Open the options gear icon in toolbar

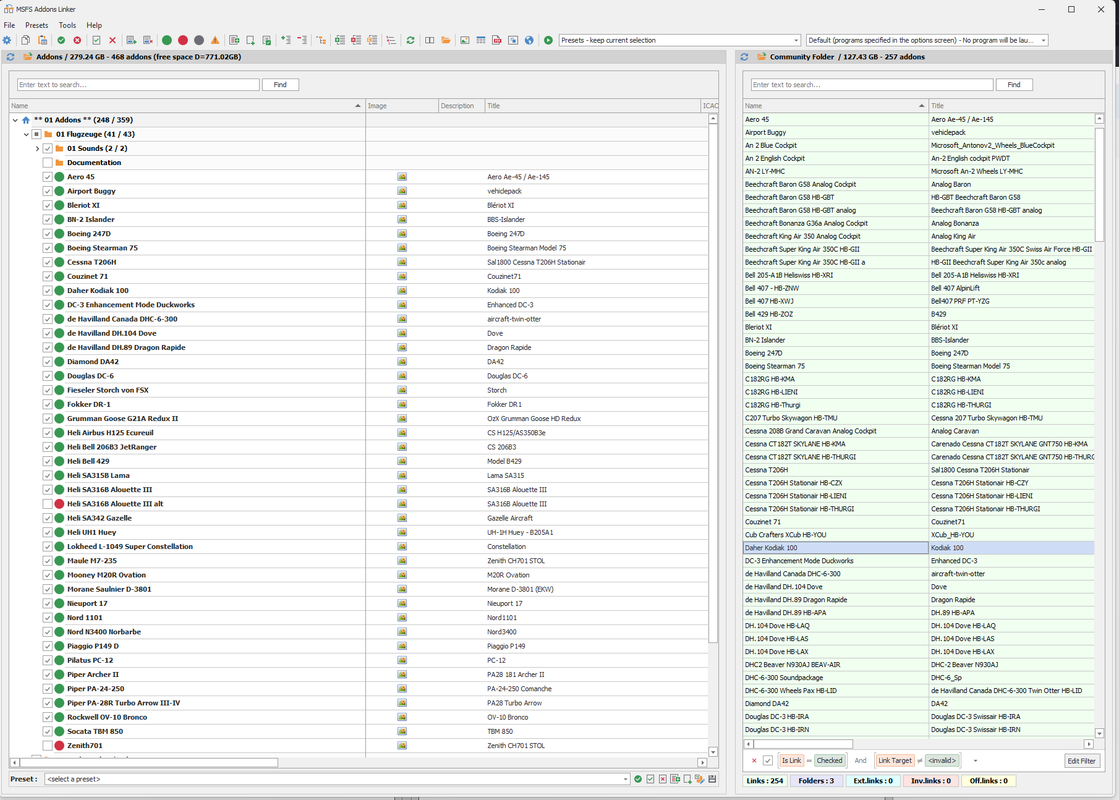[7, 41]
